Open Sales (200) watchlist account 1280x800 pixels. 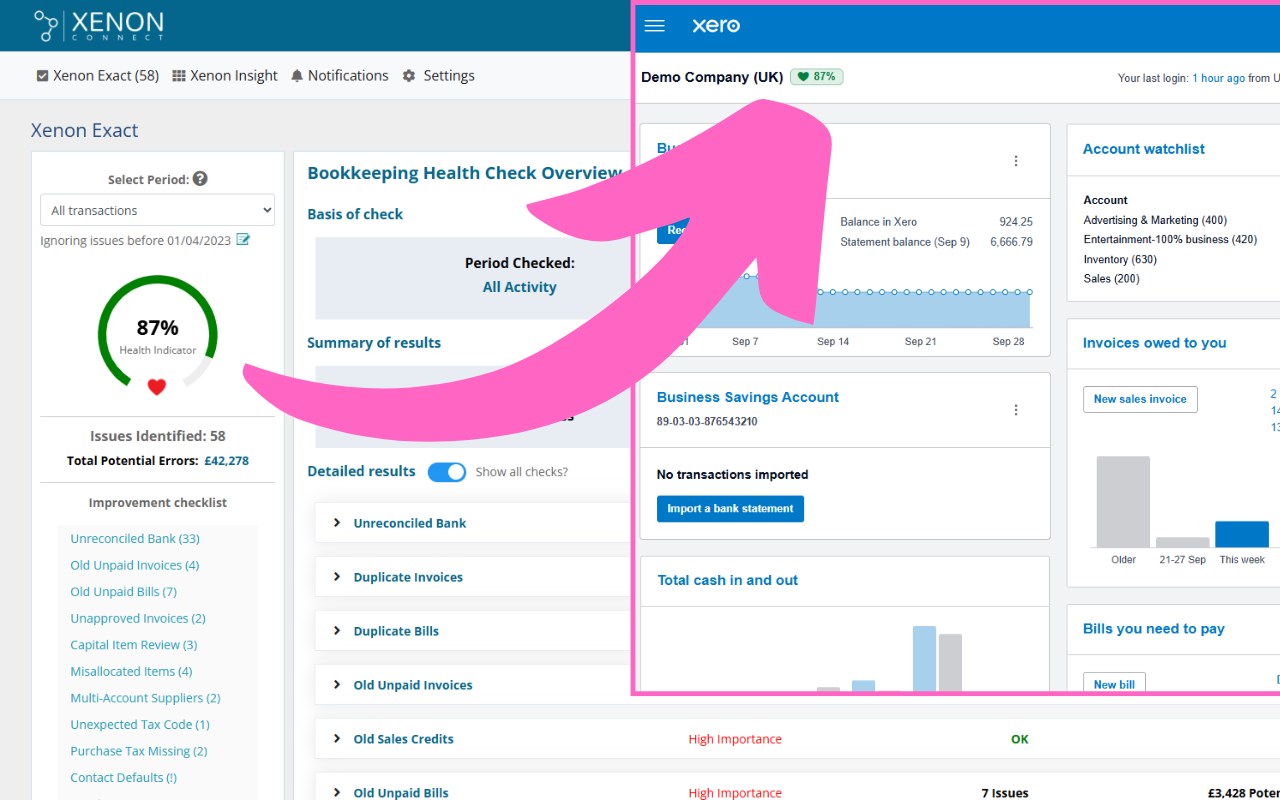(x=1111, y=279)
